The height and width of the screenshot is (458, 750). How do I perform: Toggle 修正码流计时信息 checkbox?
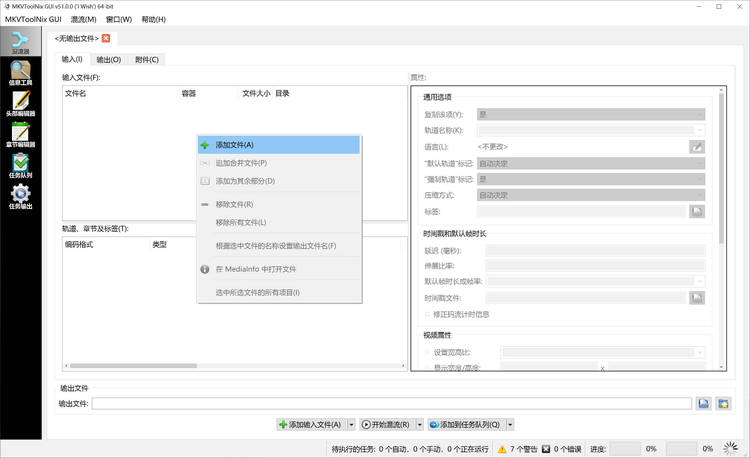(457, 314)
